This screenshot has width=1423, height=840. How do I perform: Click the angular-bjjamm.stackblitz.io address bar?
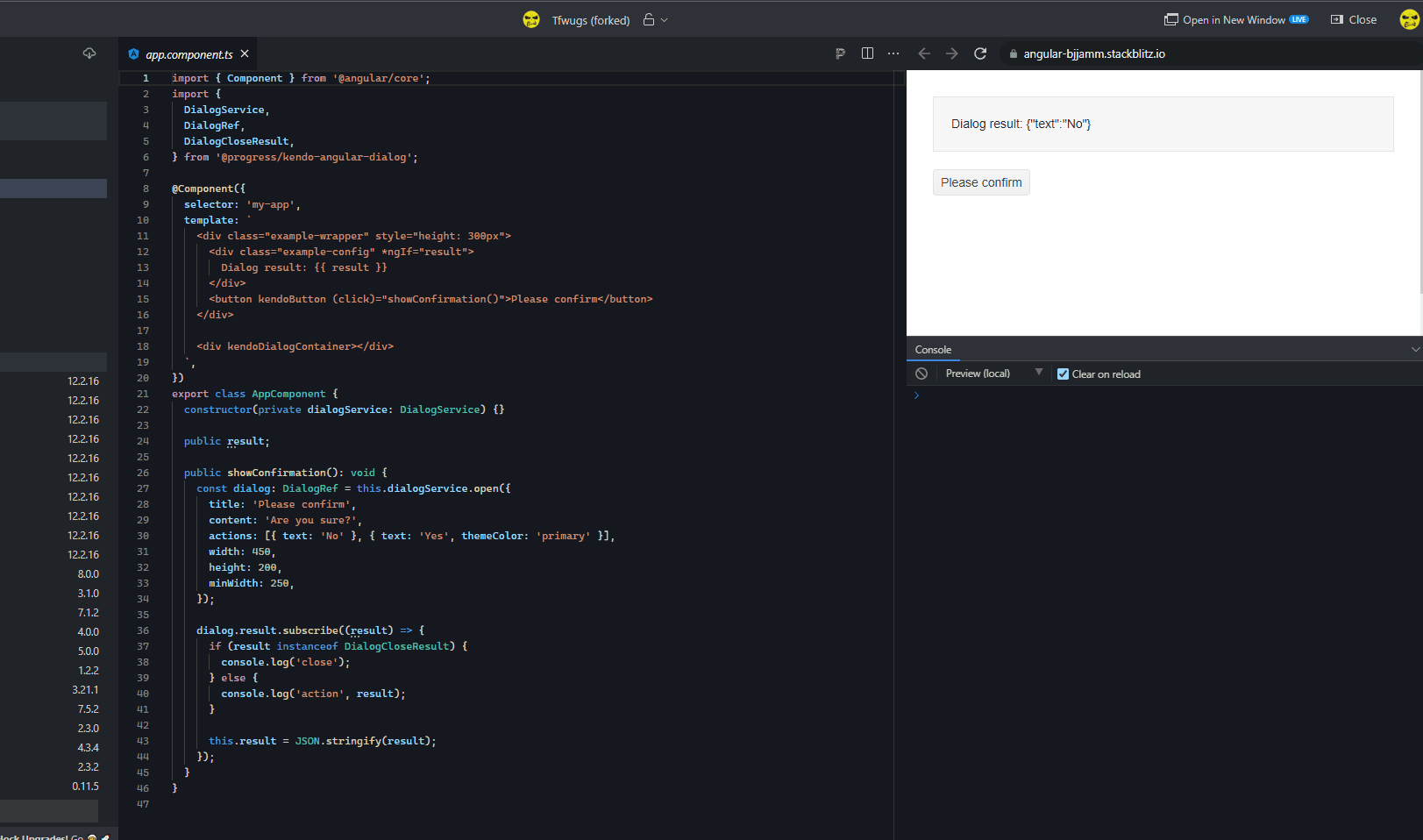pyautogui.click(x=1093, y=53)
